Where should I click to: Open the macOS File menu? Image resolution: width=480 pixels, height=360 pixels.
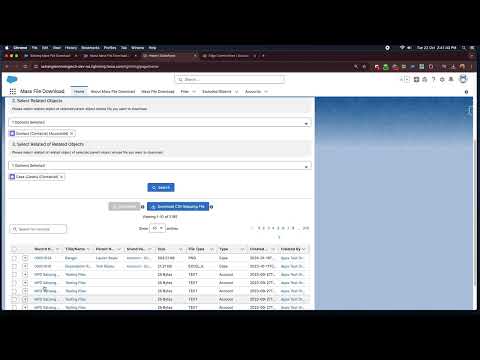[35, 48]
